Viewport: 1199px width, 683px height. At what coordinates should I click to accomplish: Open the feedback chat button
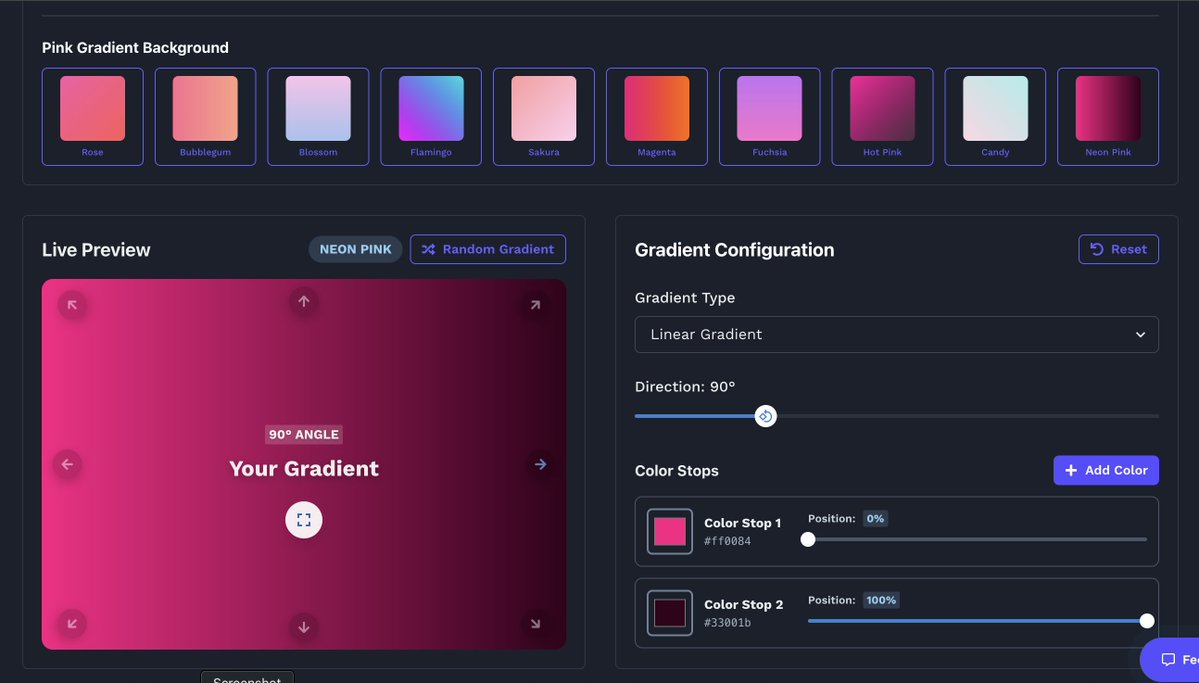[1170, 659]
